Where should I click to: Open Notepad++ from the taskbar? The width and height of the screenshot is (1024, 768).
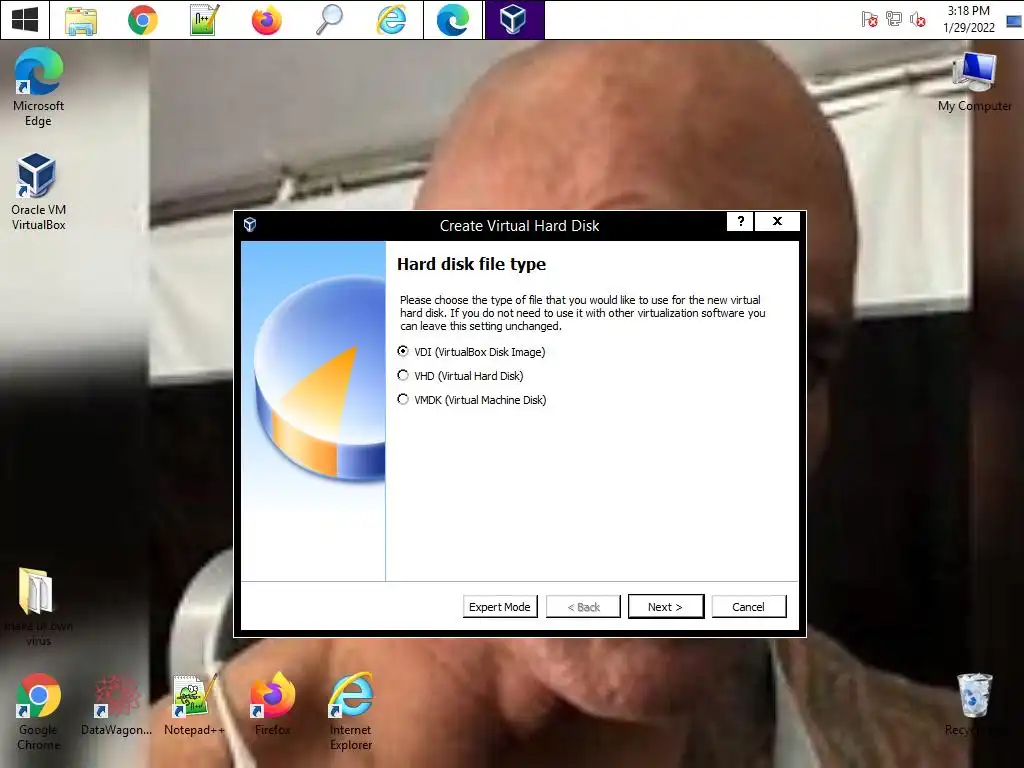tap(204, 20)
